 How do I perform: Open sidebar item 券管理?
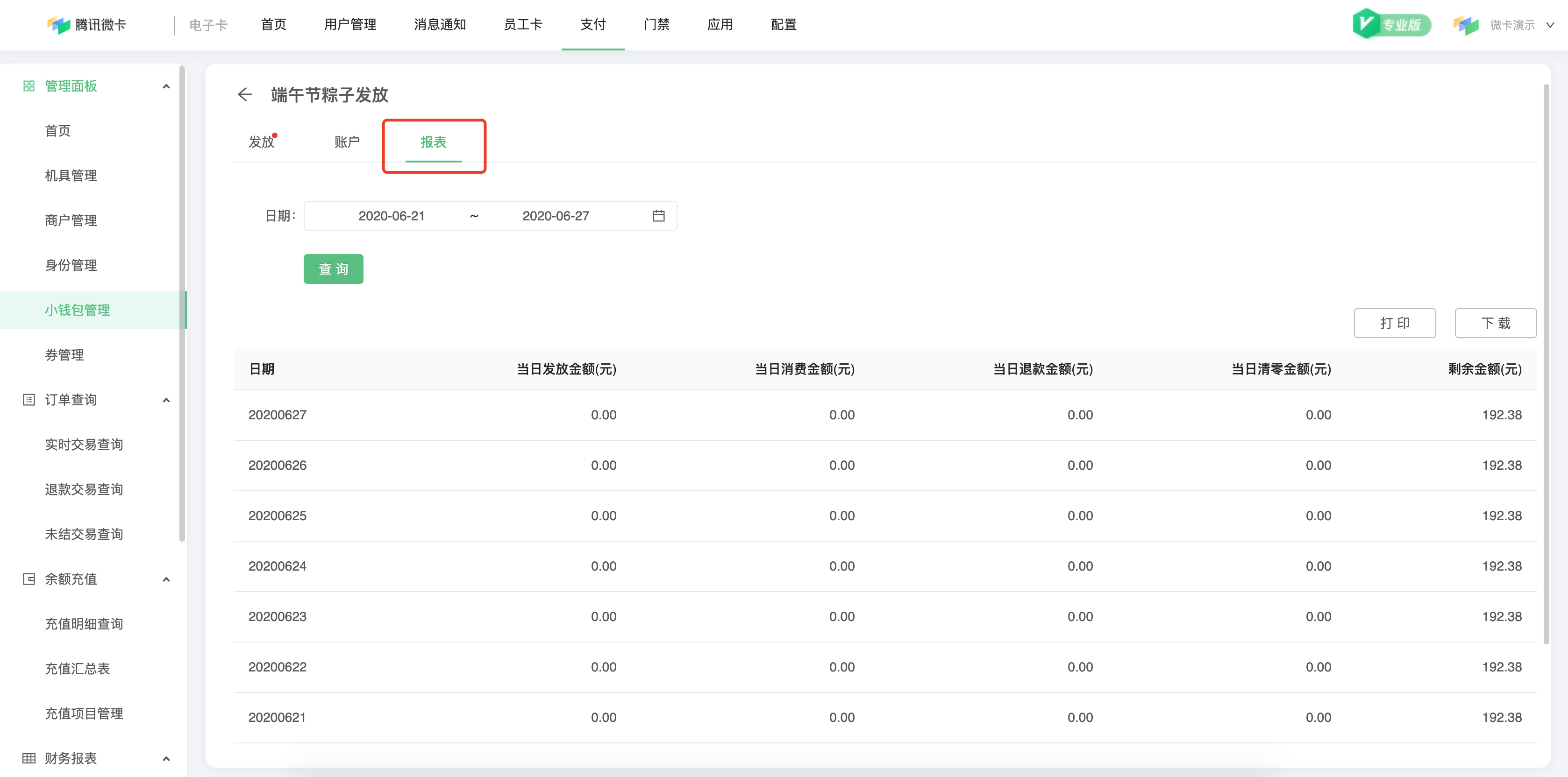tap(64, 355)
